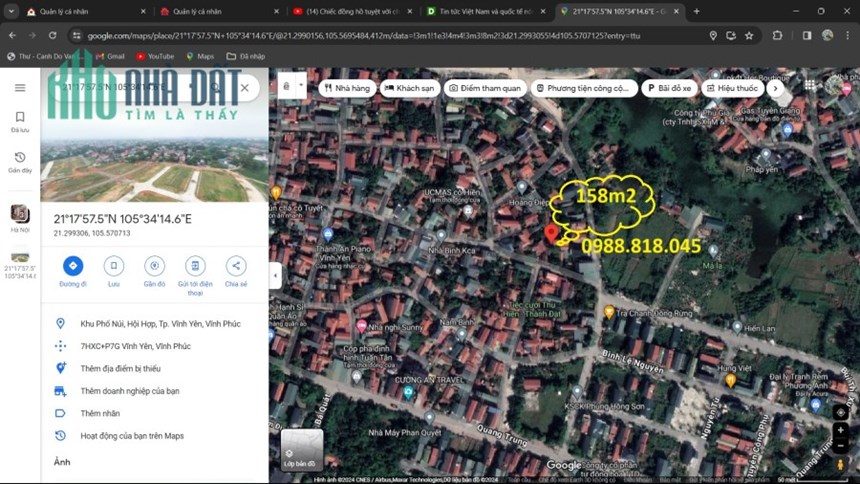
Task: Select the Hiệu thuốc filter chip
Action: tap(732, 88)
